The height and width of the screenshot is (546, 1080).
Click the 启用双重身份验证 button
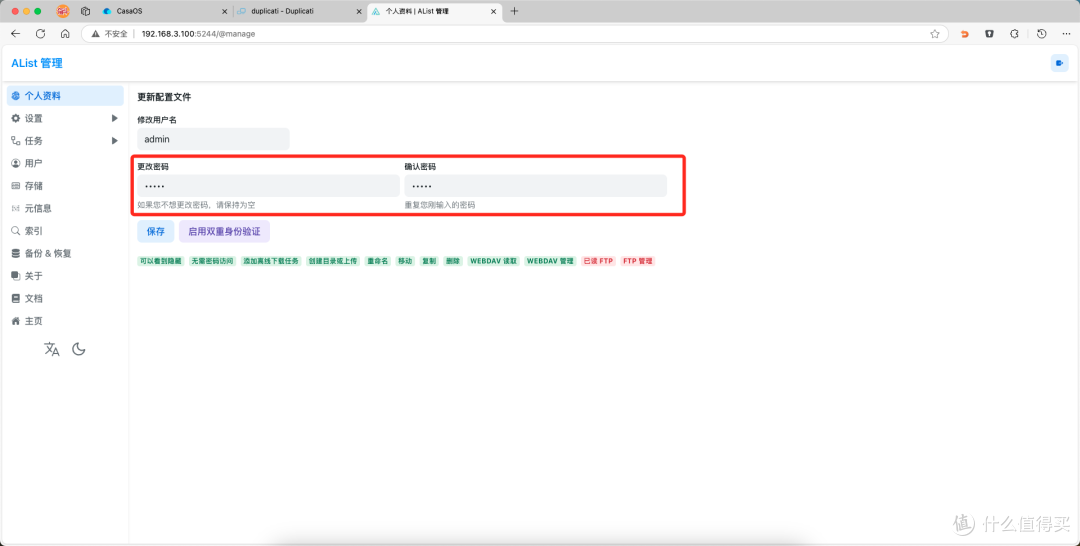pyautogui.click(x=225, y=231)
